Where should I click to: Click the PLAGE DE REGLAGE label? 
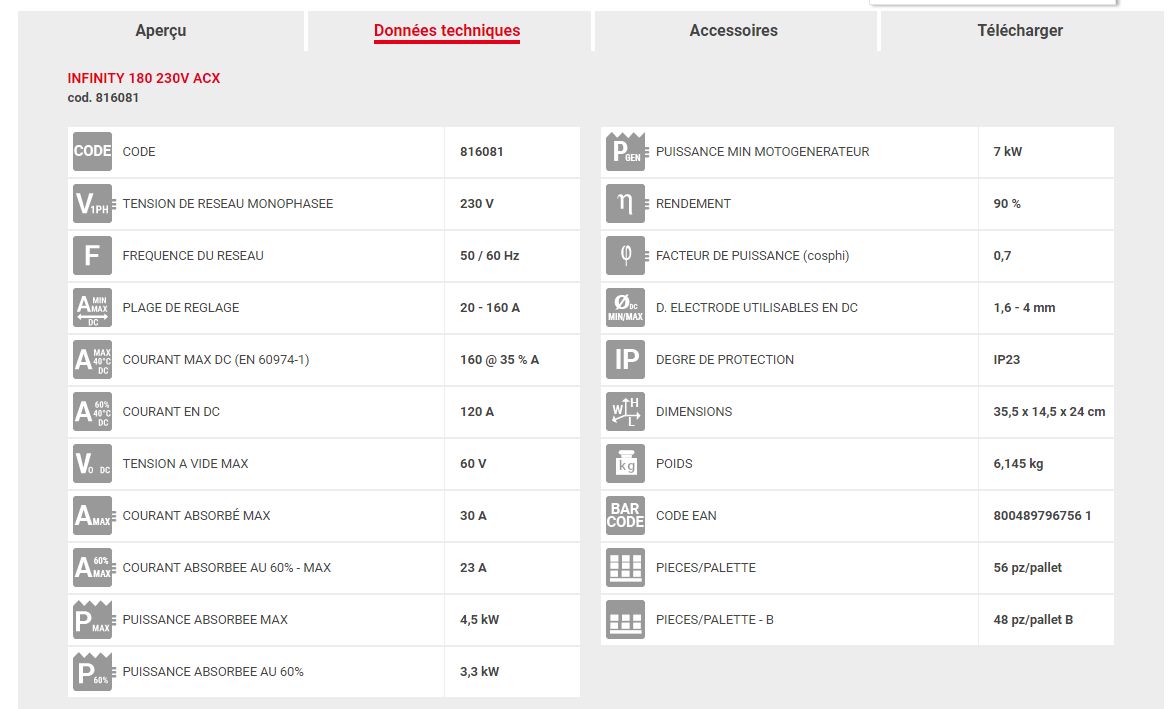(x=181, y=308)
